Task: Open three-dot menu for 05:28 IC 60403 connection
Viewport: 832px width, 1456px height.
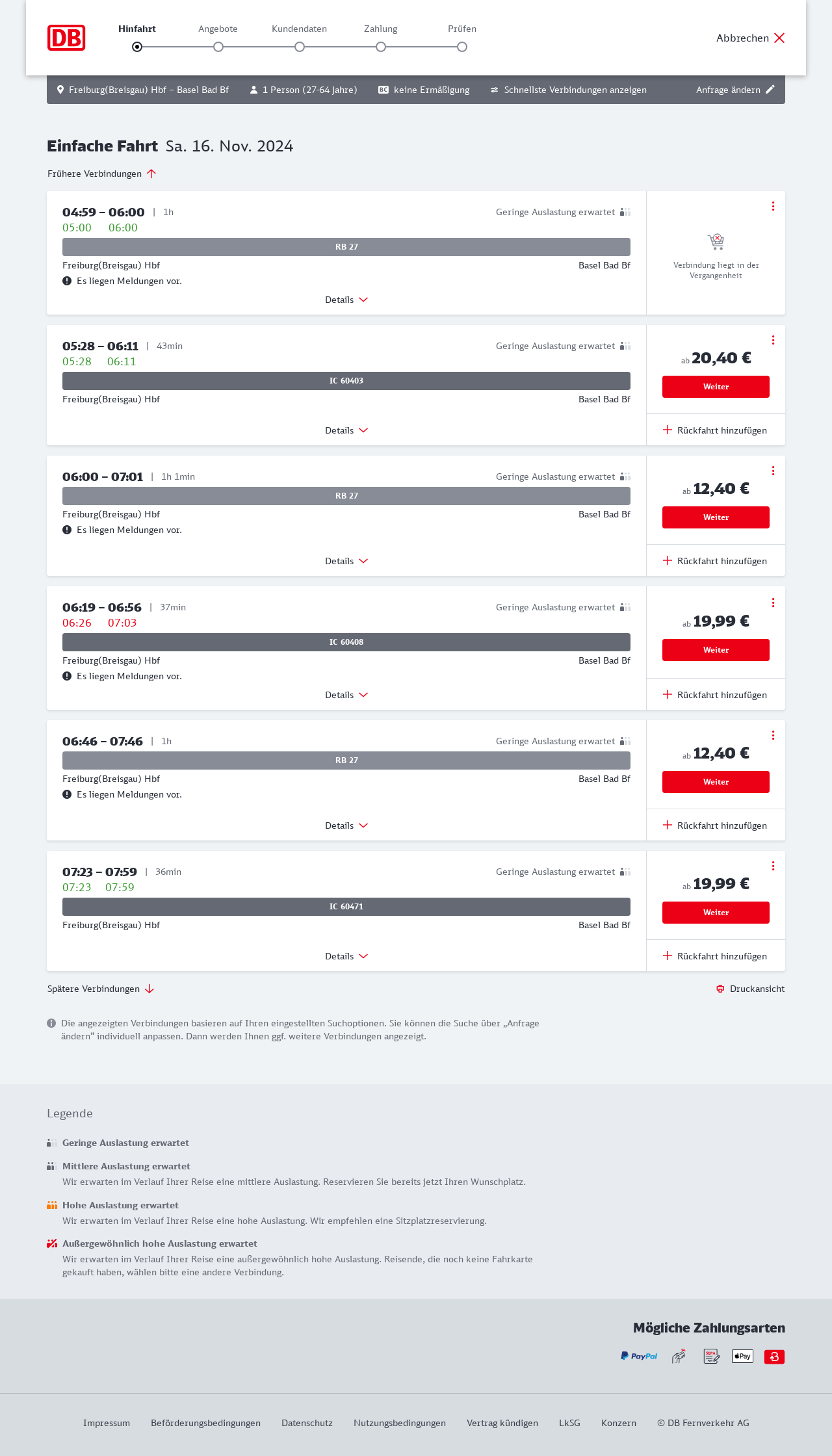Action: point(773,340)
